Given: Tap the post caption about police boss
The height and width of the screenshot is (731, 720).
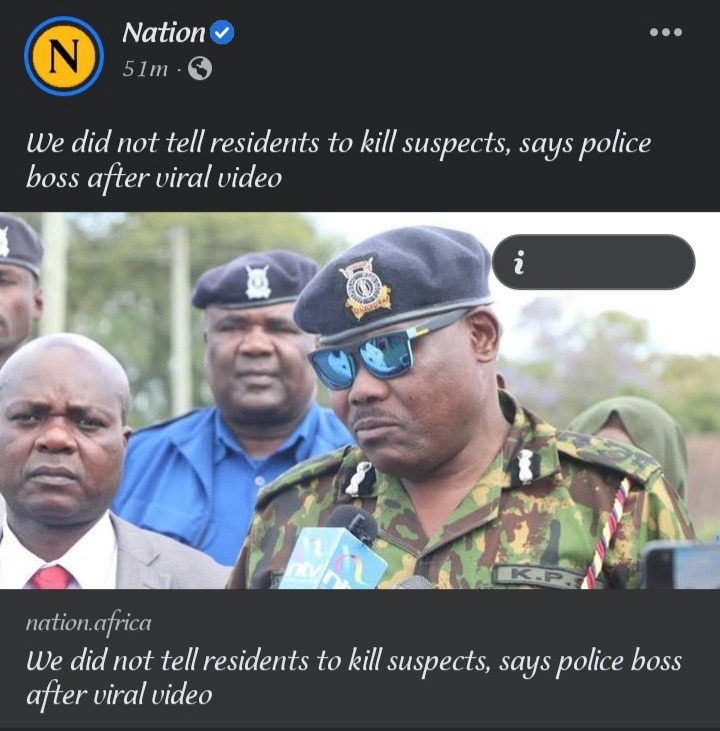Looking at the screenshot, I should coord(338,160).
